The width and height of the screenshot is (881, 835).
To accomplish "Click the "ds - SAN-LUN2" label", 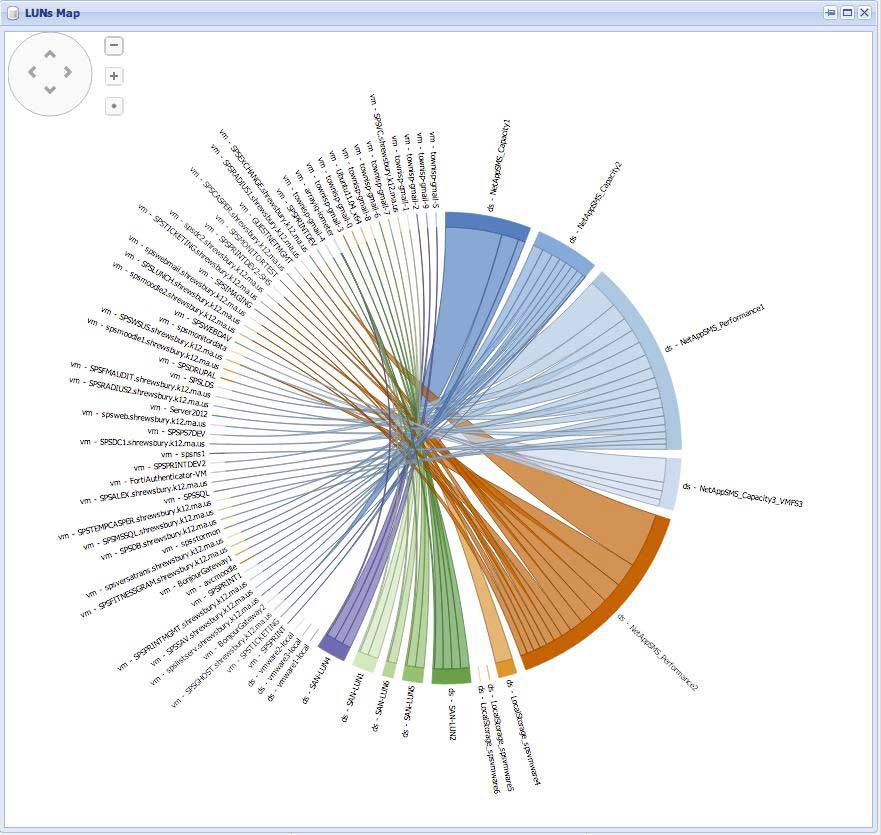I will pyautogui.click(x=452, y=714).
